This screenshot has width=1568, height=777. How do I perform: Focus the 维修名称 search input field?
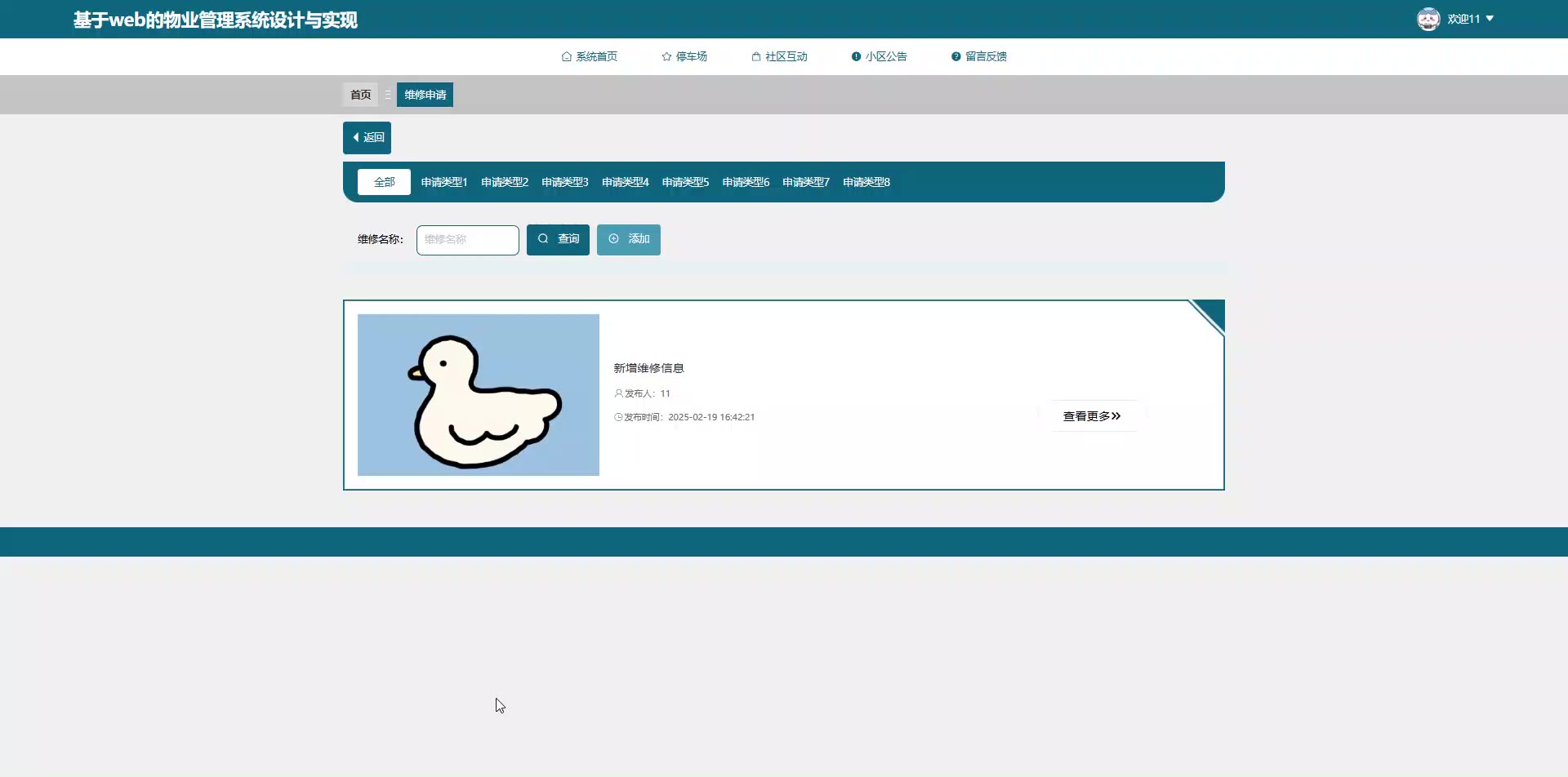468,240
